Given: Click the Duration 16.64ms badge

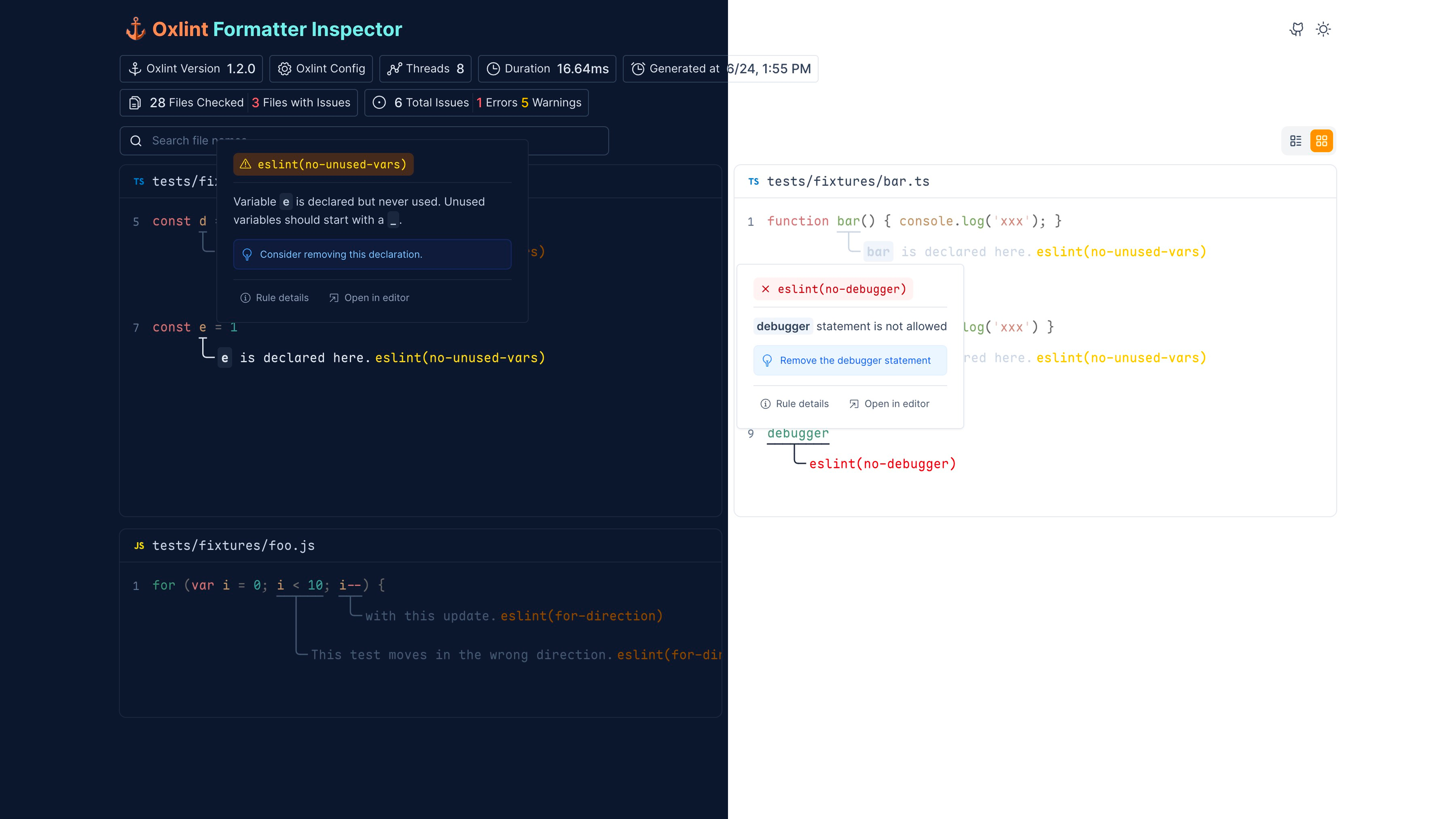Looking at the screenshot, I should pyautogui.click(x=547, y=69).
